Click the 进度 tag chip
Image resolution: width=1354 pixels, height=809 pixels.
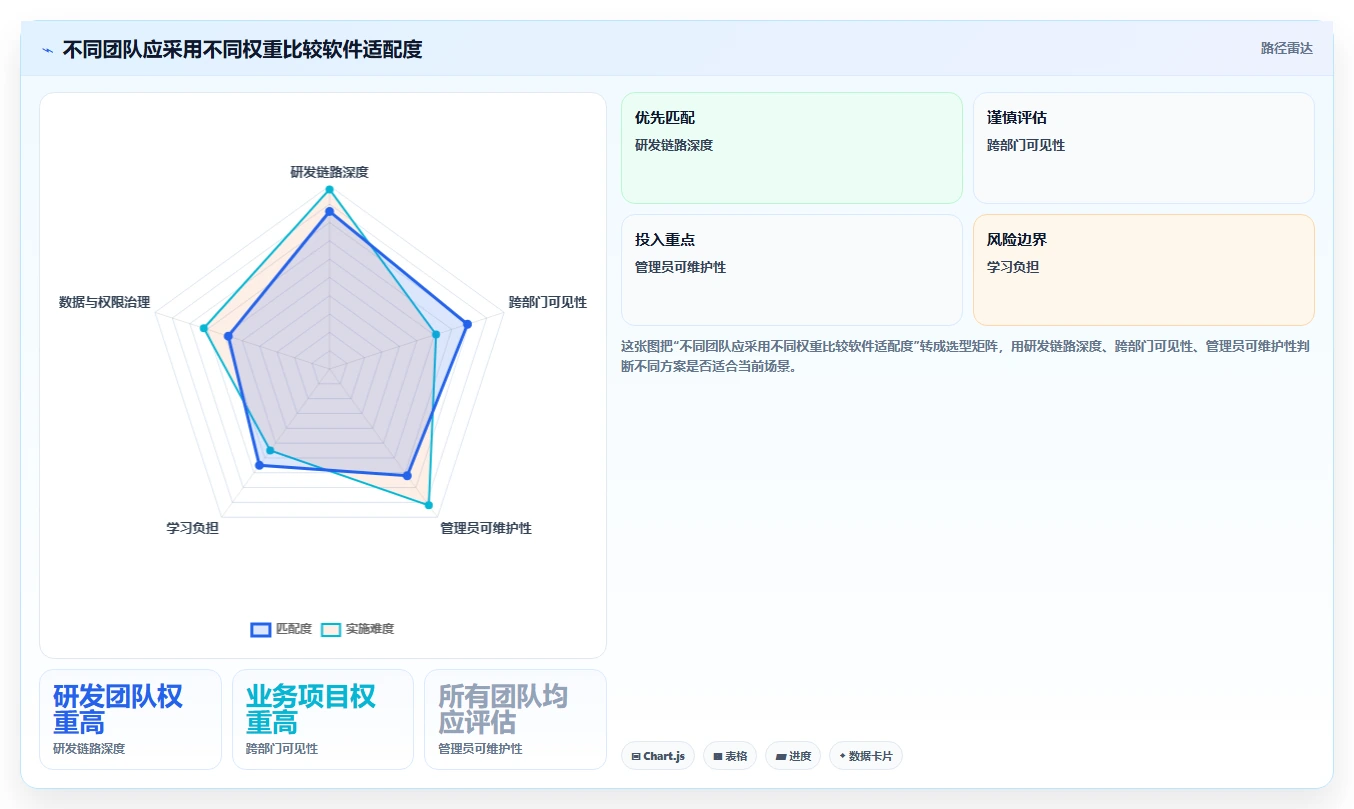[x=793, y=756]
